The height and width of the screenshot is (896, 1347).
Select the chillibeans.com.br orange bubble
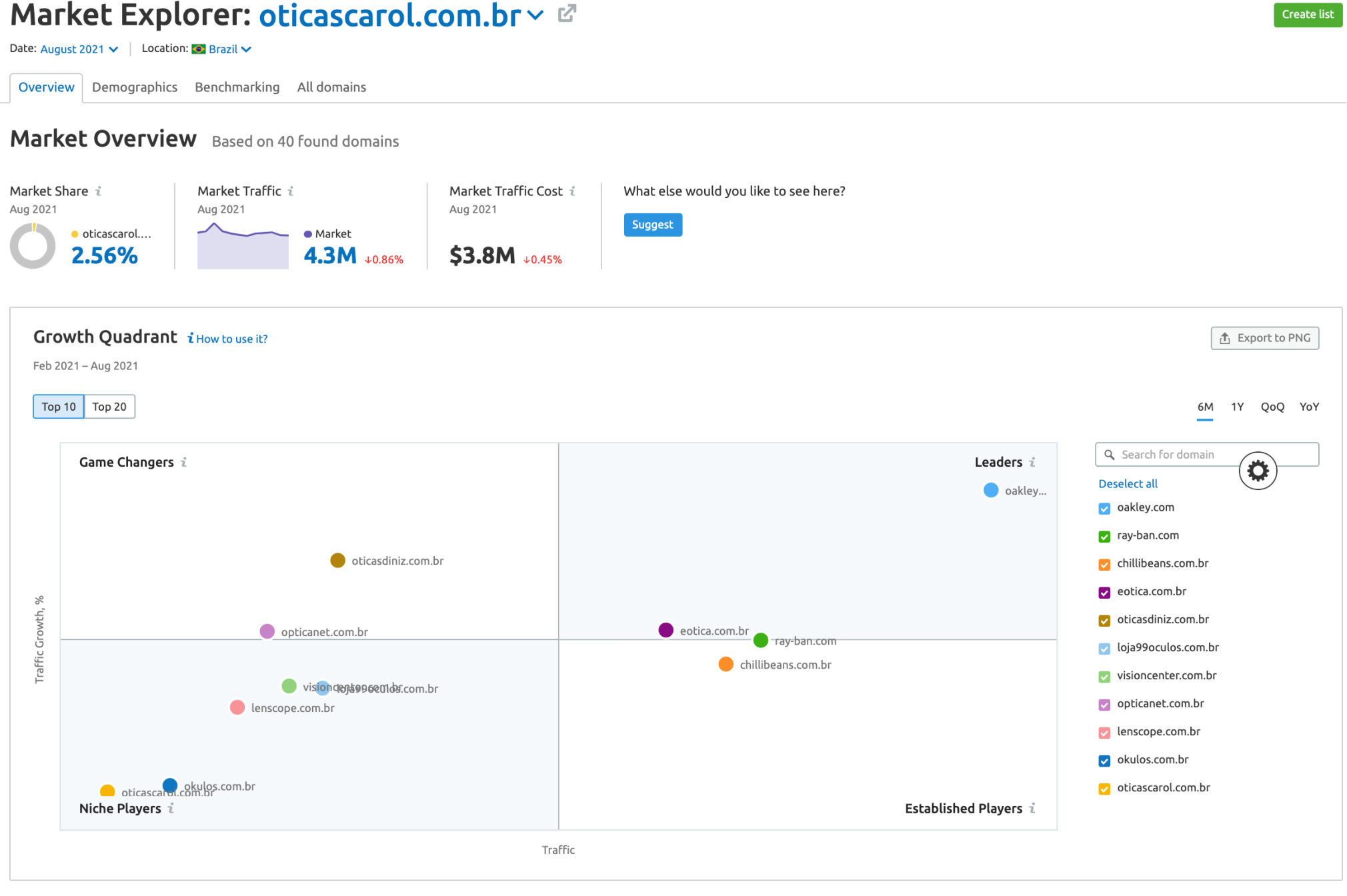click(x=726, y=664)
